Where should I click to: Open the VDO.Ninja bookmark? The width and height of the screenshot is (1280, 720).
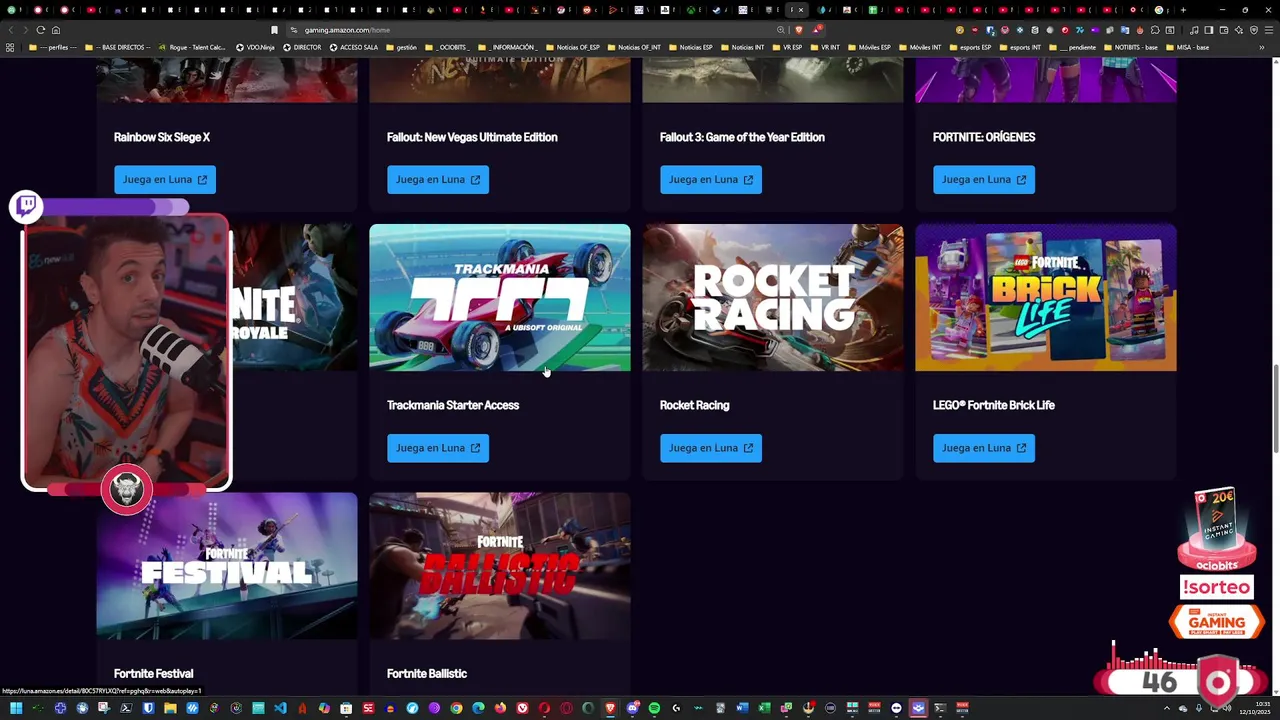(x=255, y=47)
